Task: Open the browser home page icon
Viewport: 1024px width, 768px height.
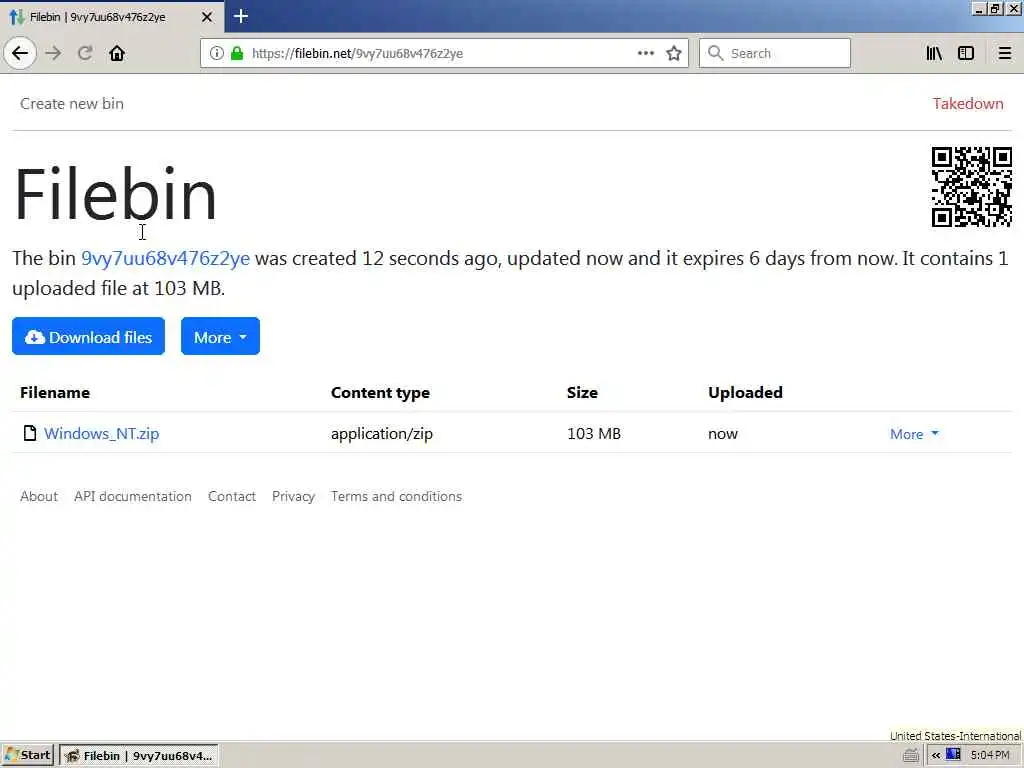Action: pos(117,53)
